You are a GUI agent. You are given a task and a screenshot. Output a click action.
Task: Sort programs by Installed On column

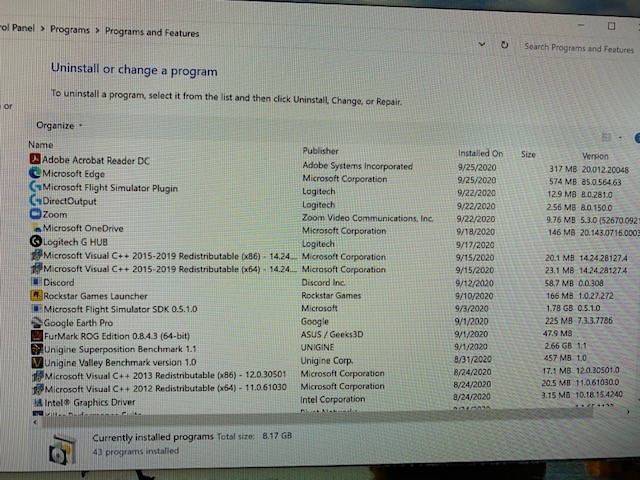[480, 153]
